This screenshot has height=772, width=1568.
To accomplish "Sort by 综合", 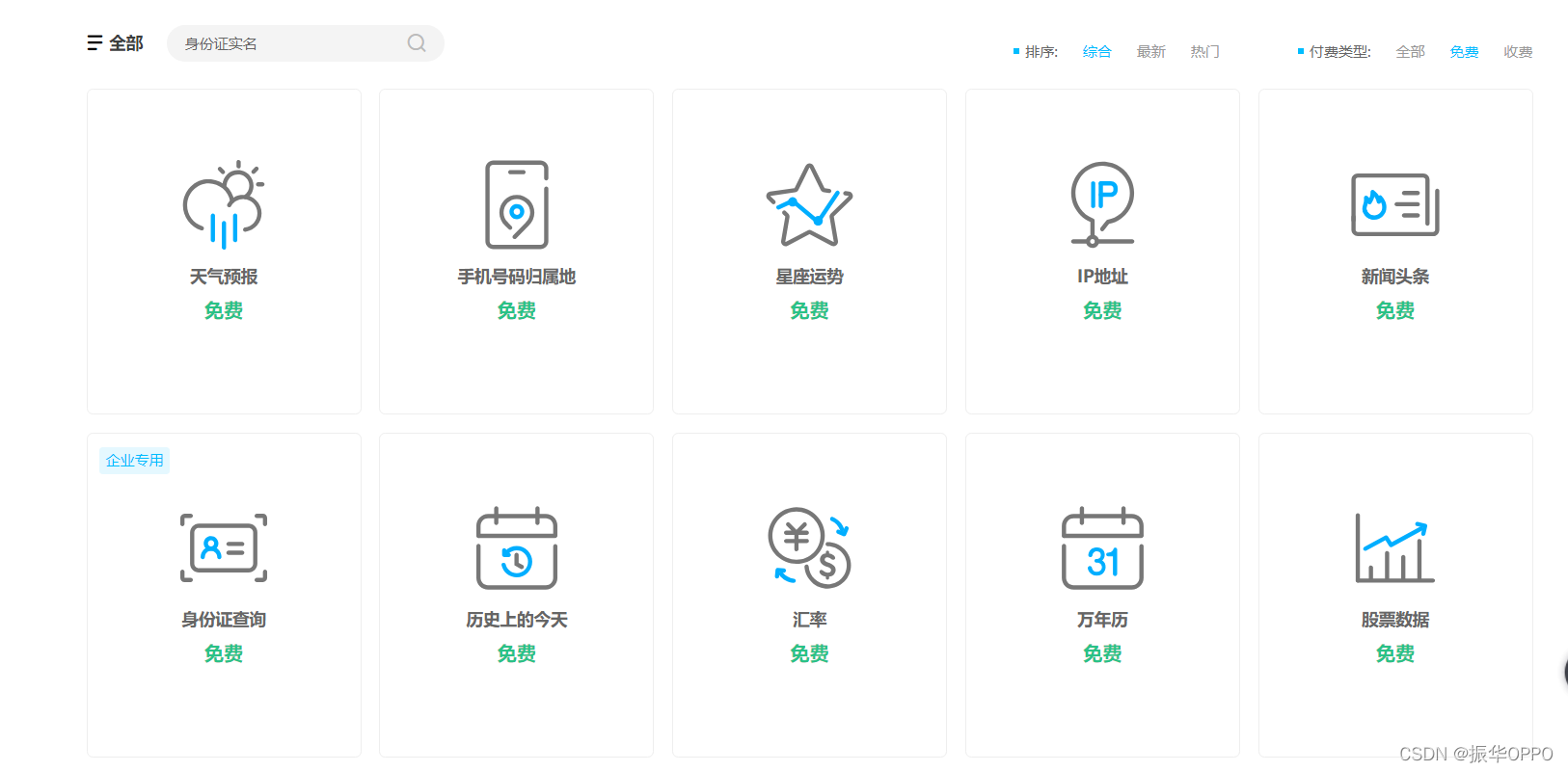I will (1097, 52).
